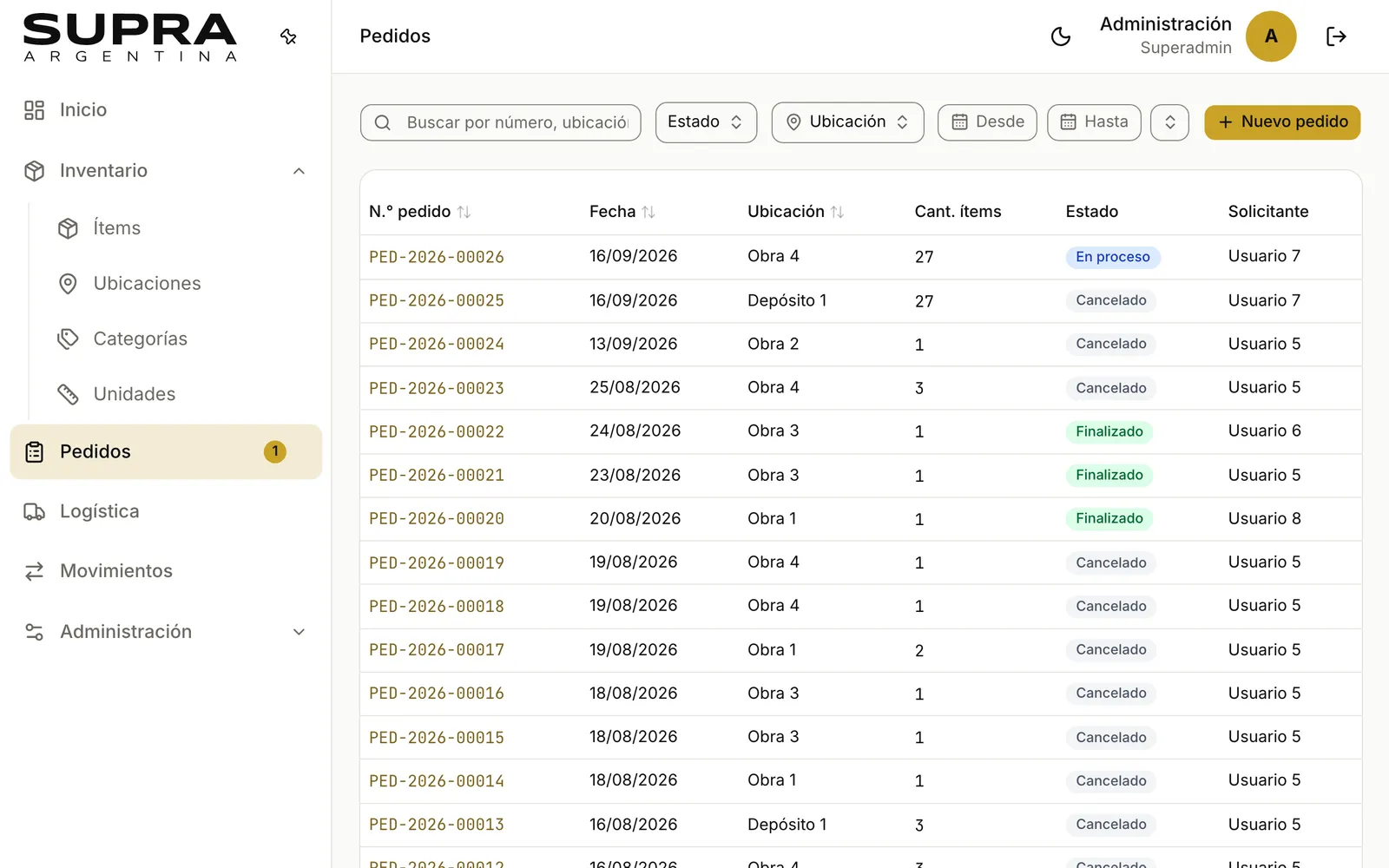
Task: Click the Logística truck icon
Action: (34, 512)
